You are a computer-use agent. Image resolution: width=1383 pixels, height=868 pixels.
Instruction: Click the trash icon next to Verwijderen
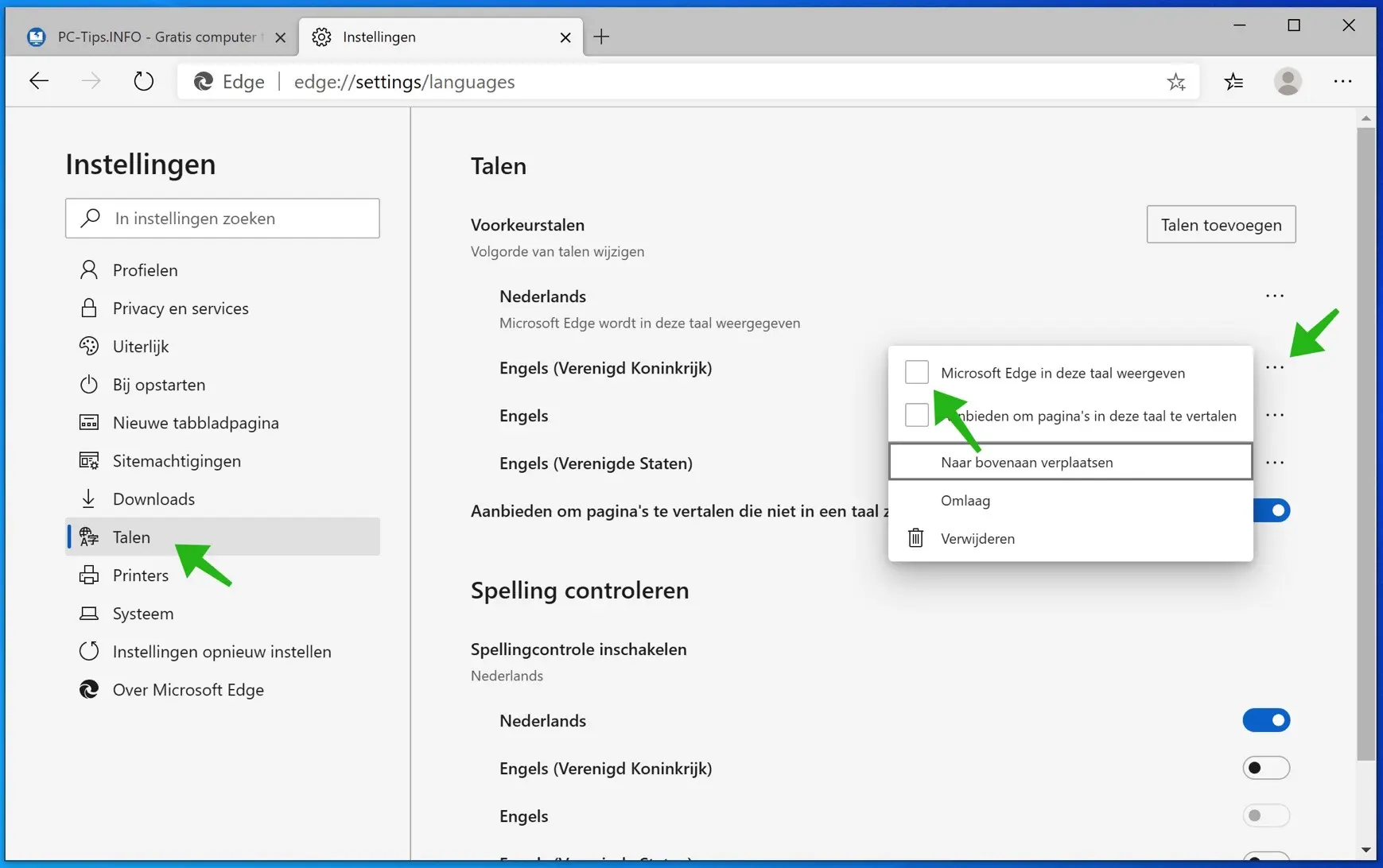coord(916,538)
